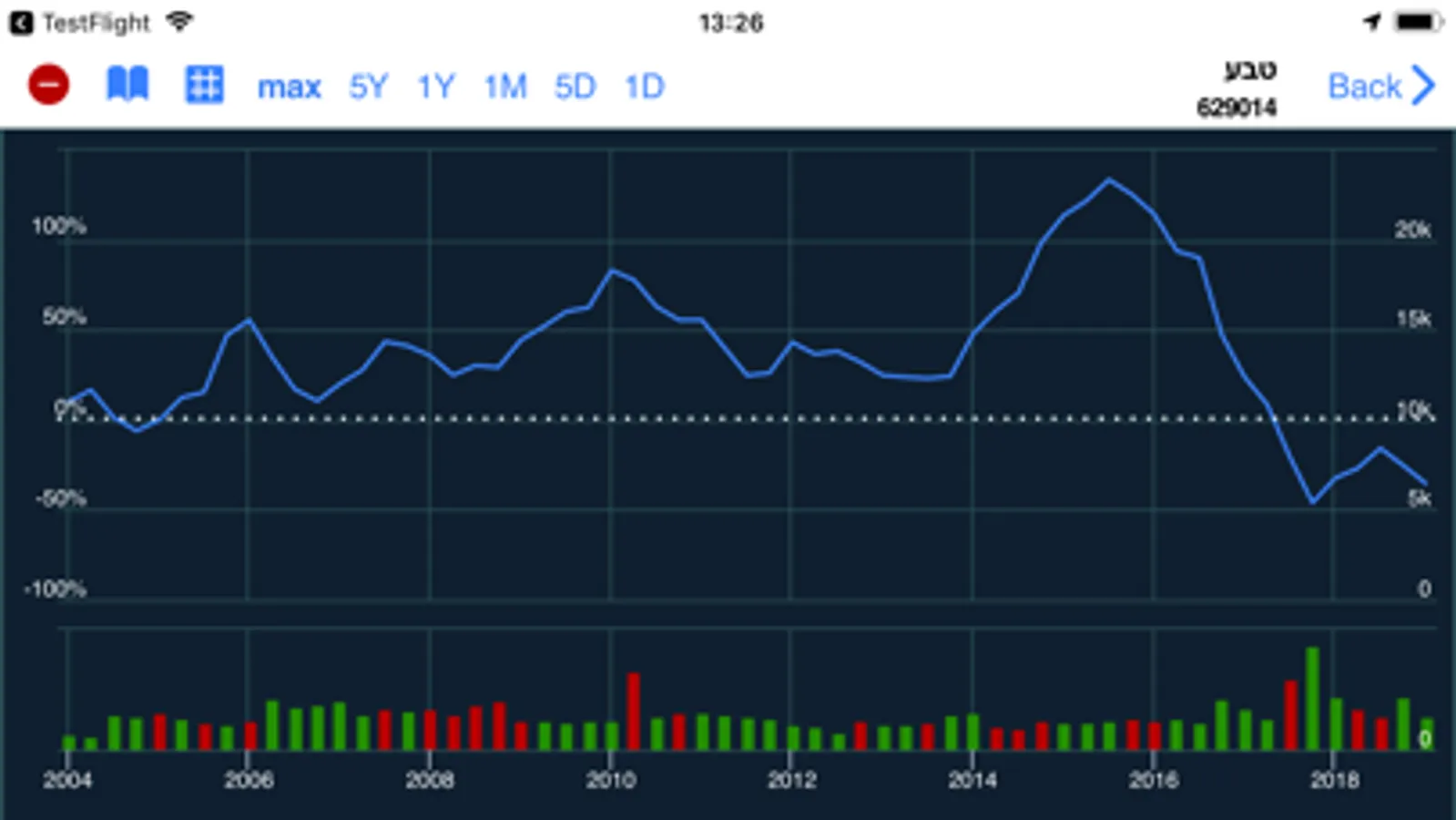Tap the clock showing 13:26
Screen dimensions: 1456x820
[730, 23]
